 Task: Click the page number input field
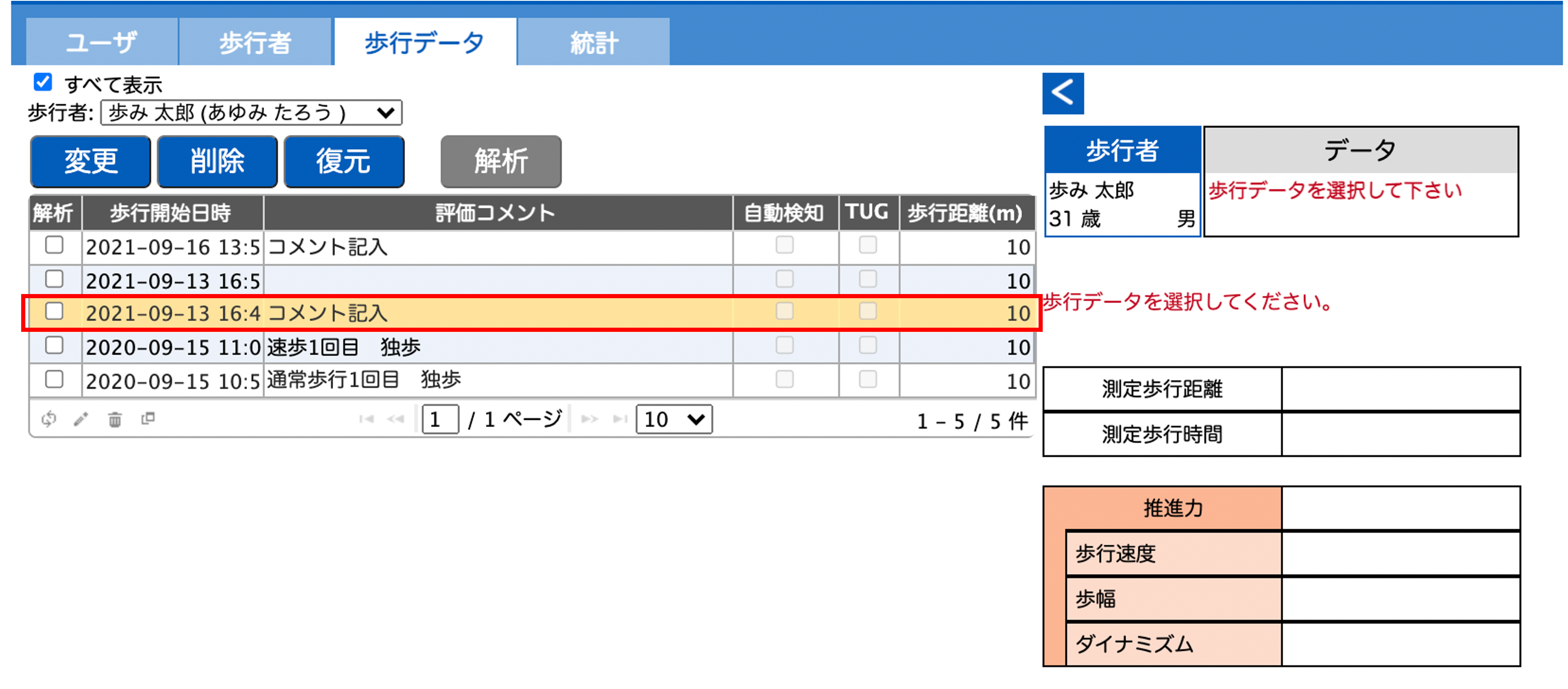point(439,419)
